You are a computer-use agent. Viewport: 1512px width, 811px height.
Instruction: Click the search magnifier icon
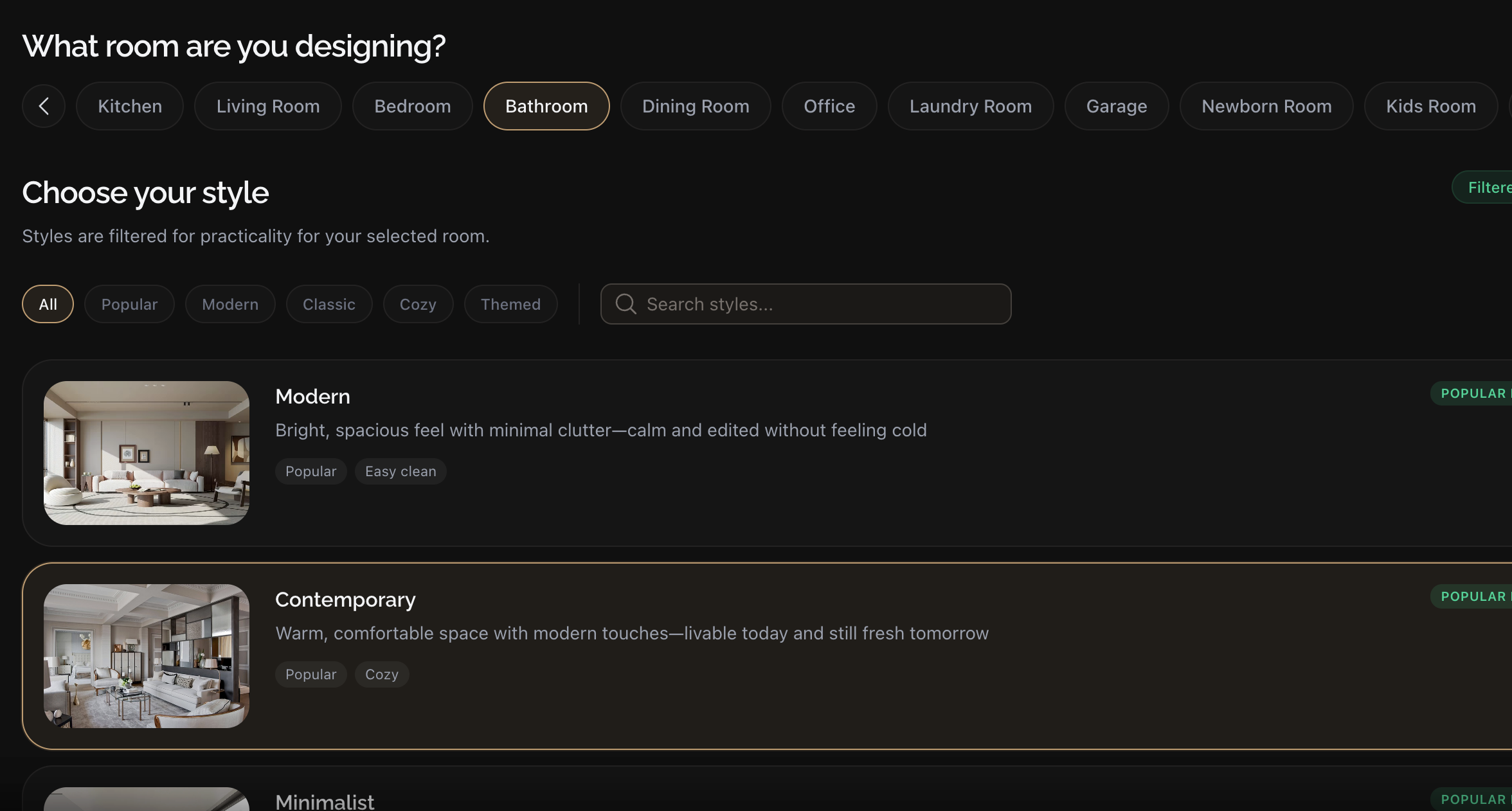[x=625, y=304]
